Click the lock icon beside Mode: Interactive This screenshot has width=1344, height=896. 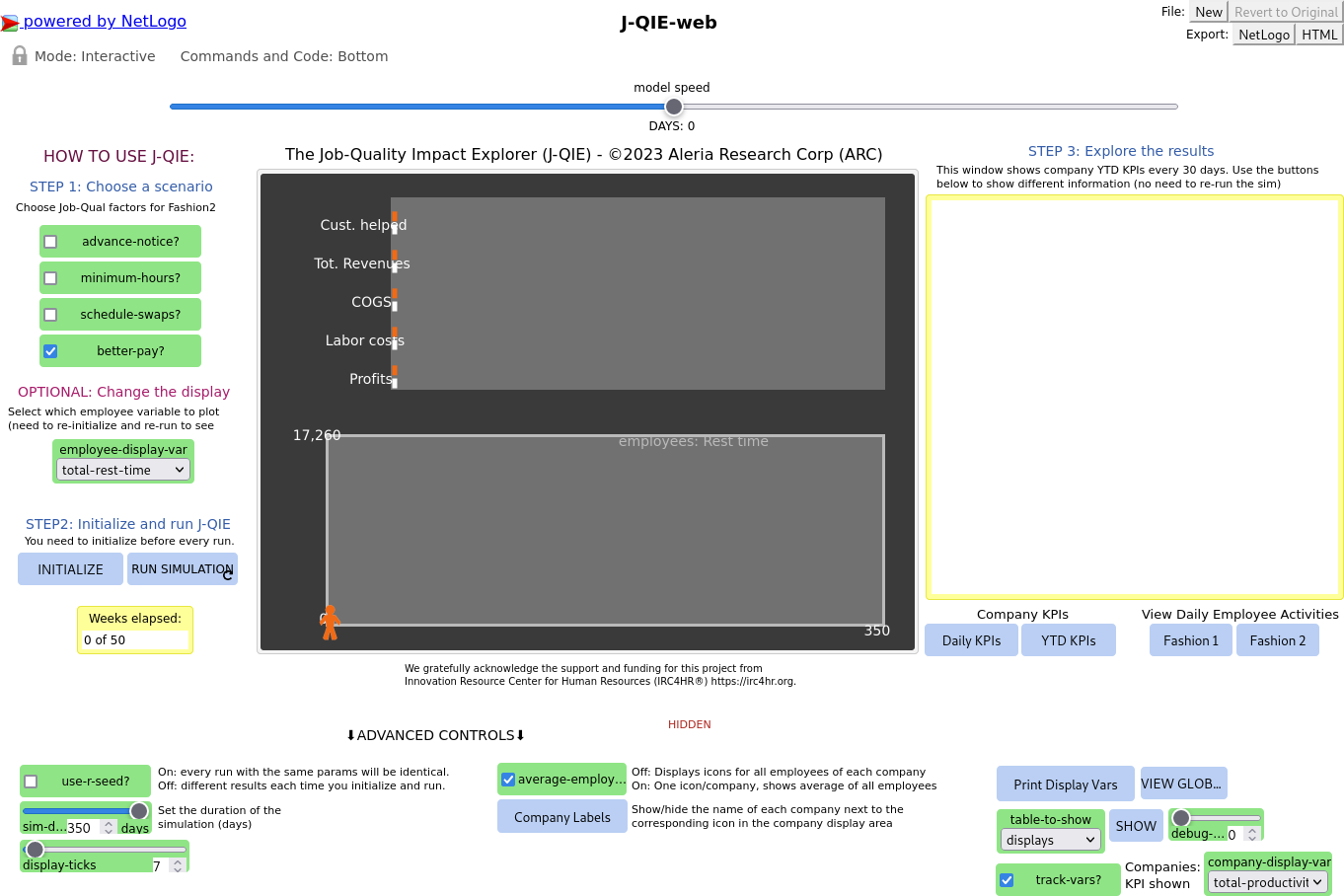tap(19, 56)
